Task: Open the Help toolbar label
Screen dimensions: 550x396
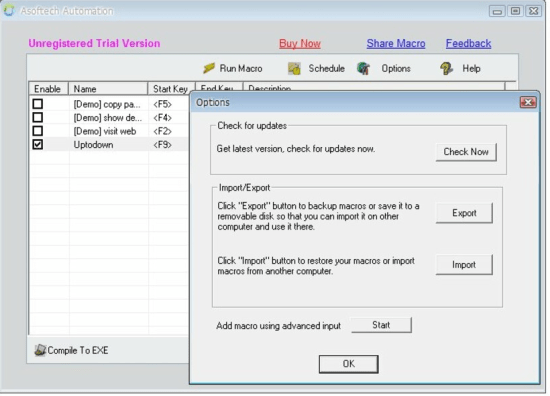Action: (471, 68)
